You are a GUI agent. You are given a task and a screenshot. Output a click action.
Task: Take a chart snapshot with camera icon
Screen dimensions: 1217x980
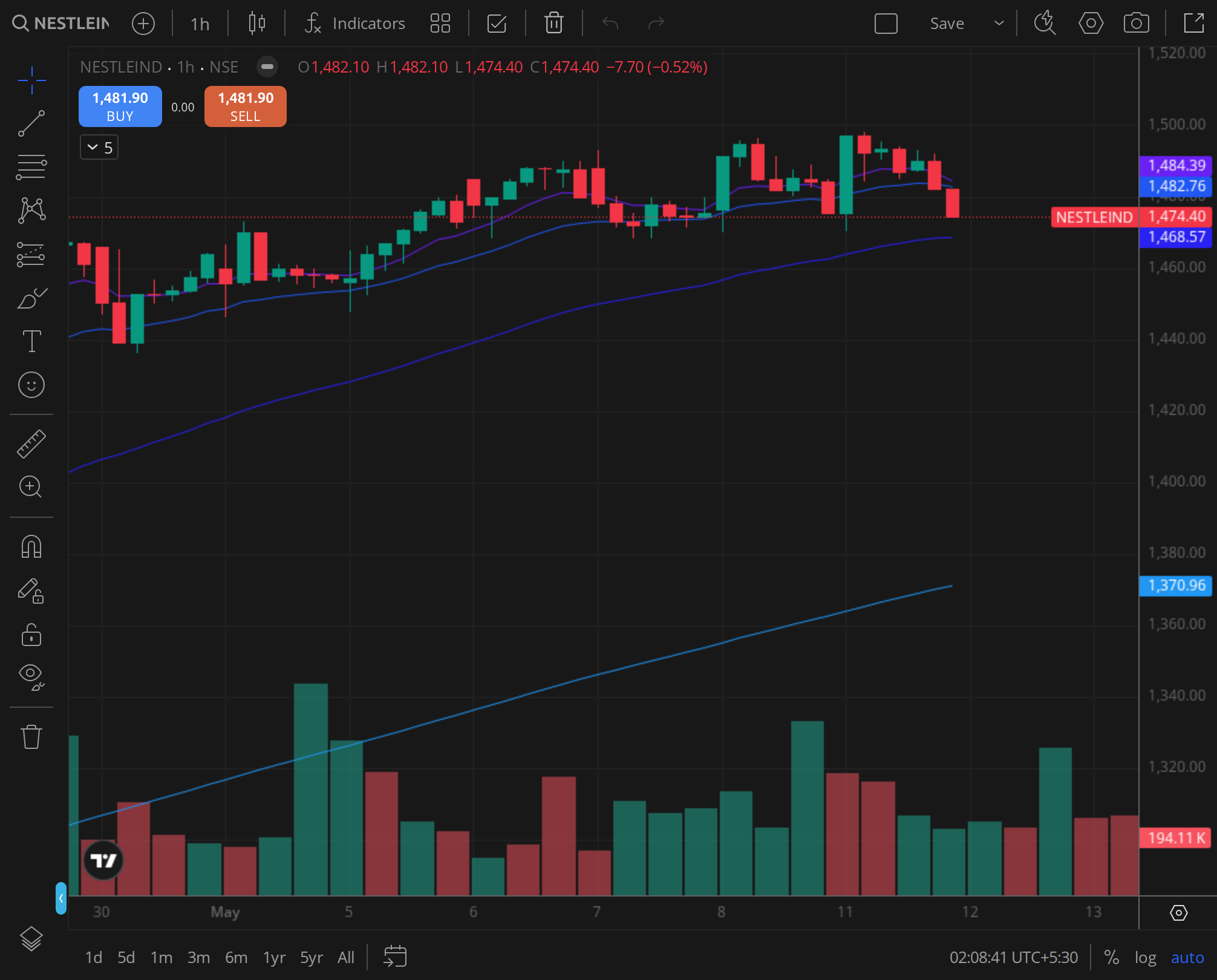tap(1136, 24)
